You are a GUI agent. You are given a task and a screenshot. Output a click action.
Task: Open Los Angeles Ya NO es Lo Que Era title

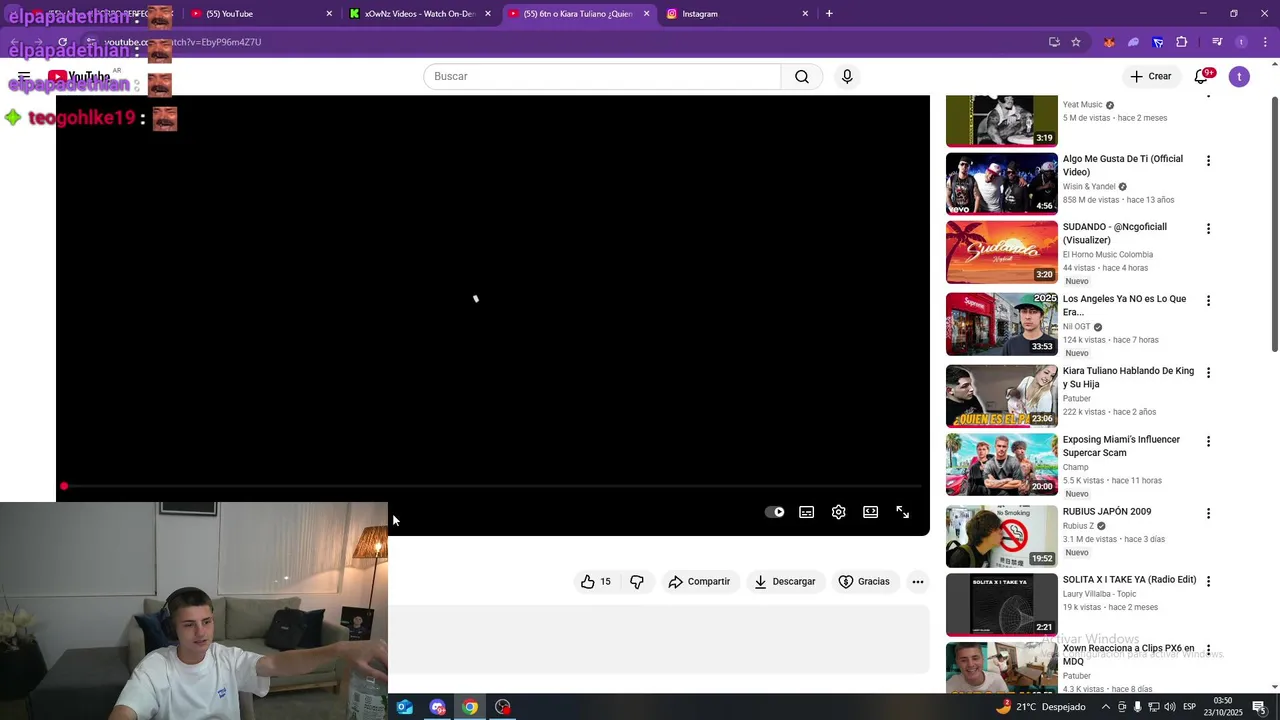(x=1124, y=305)
